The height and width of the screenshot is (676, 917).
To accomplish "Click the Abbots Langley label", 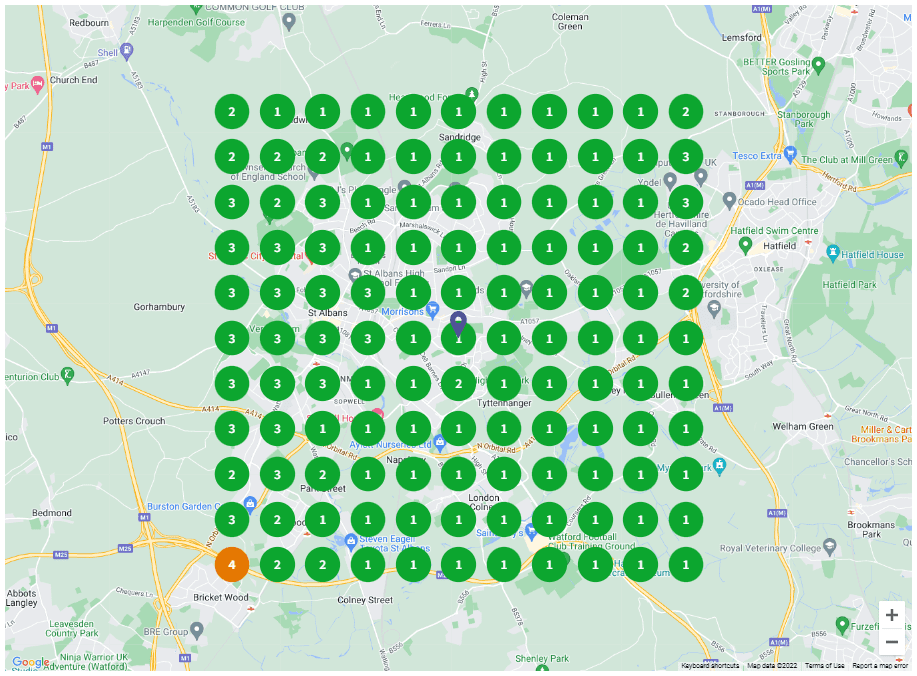I will click(22, 598).
